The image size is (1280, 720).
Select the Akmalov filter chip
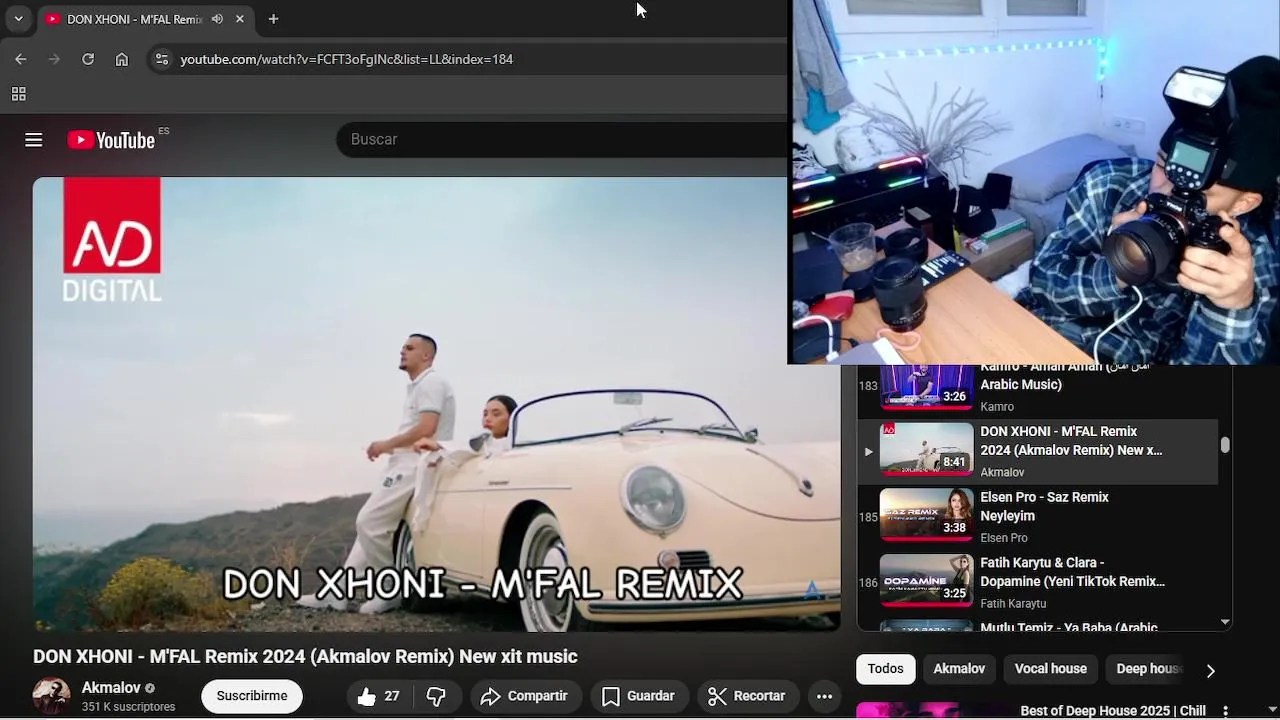click(x=959, y=669)
